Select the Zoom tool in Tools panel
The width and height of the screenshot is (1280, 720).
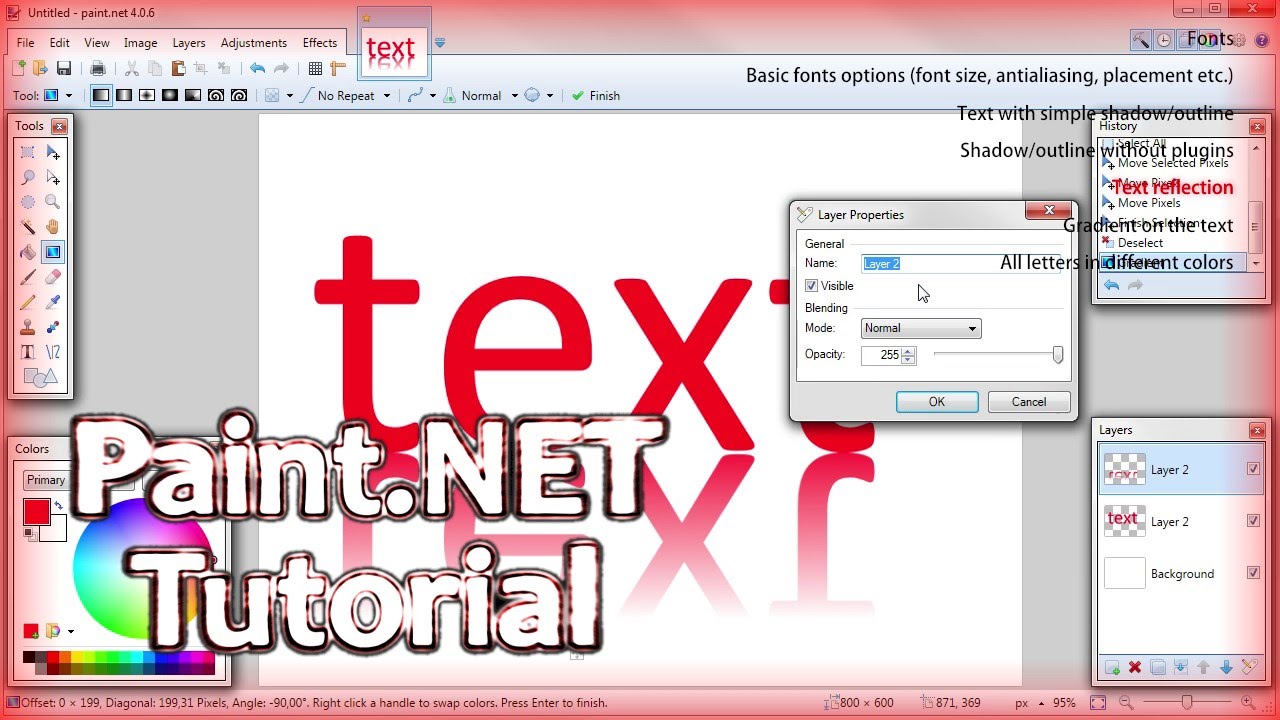(53, 202)
